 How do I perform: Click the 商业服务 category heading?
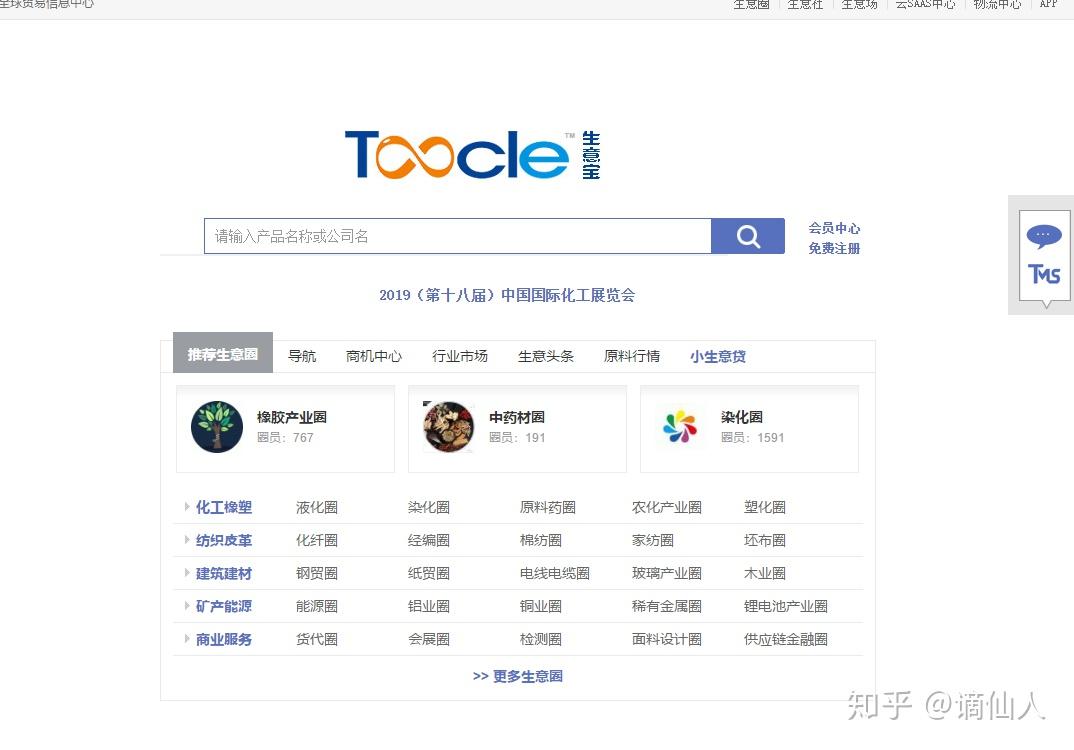(224, 639)
